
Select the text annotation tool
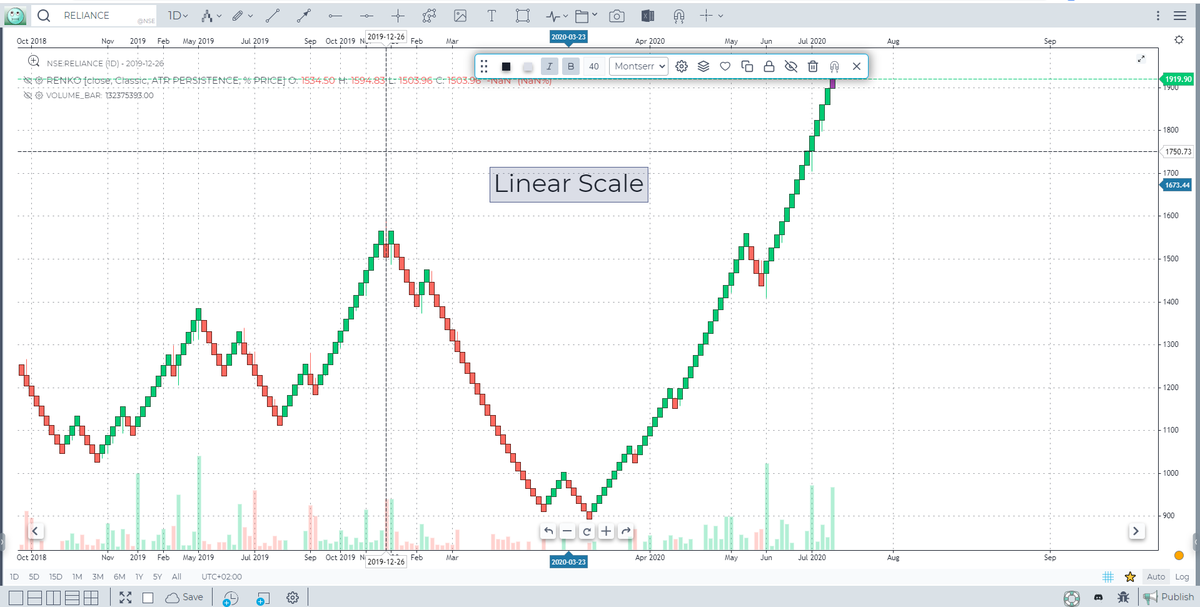491,16
